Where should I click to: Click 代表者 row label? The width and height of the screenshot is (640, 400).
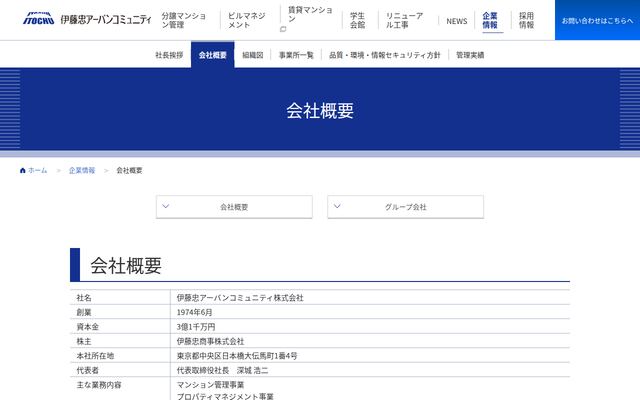point(87,371)
